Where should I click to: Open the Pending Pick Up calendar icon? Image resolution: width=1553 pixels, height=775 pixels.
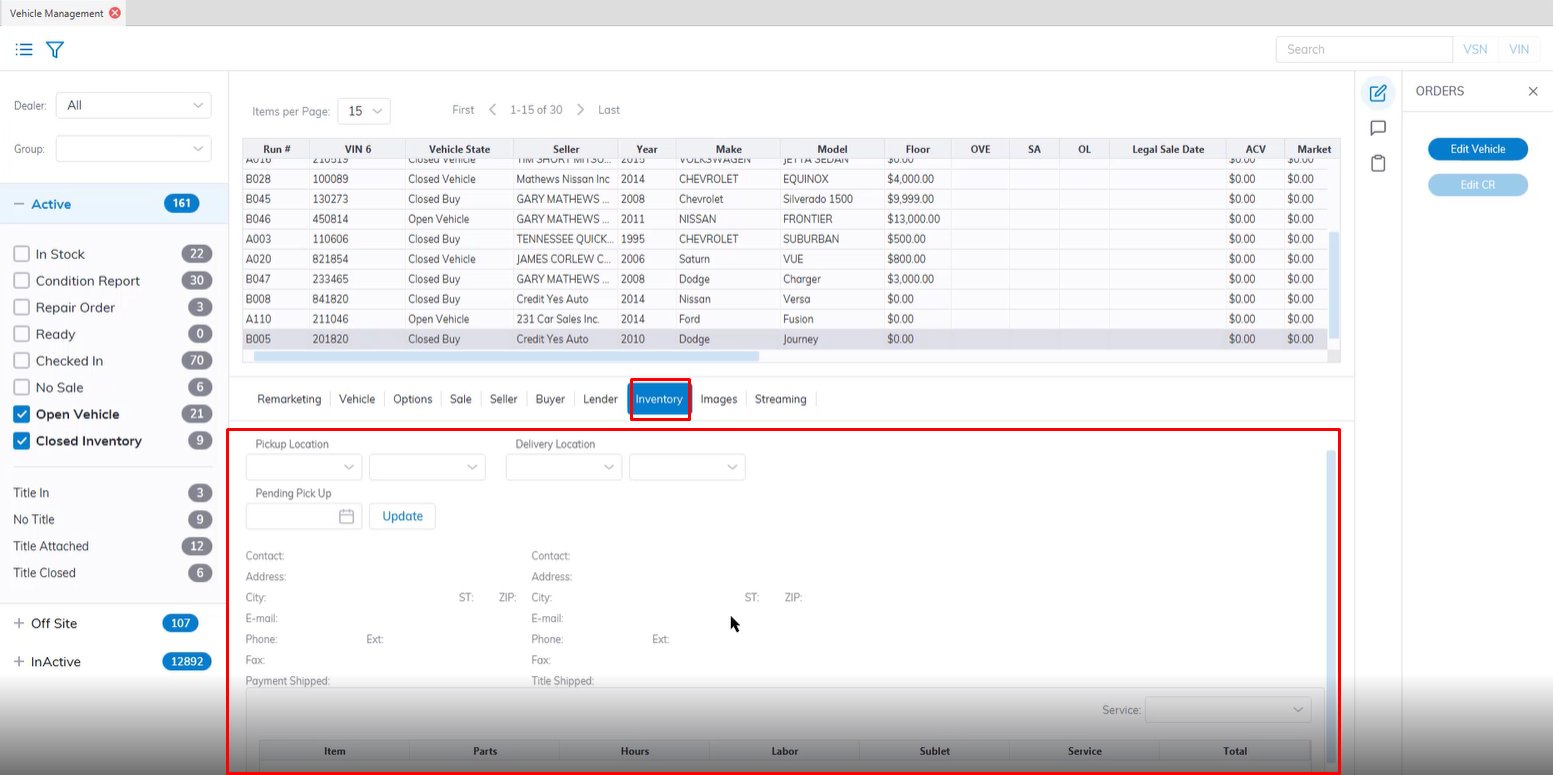click(346, 516)
